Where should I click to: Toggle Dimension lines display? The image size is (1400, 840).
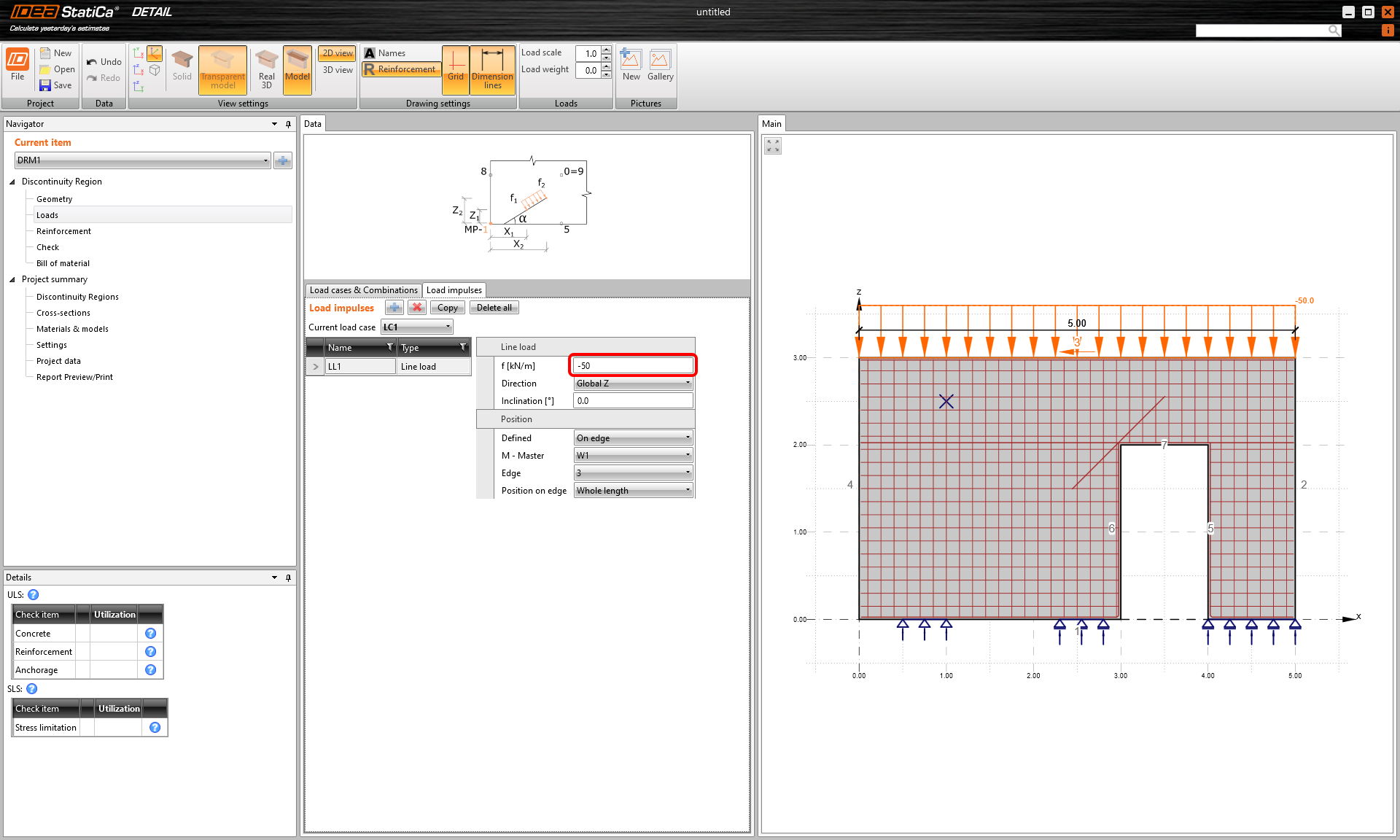coord(492,69)
